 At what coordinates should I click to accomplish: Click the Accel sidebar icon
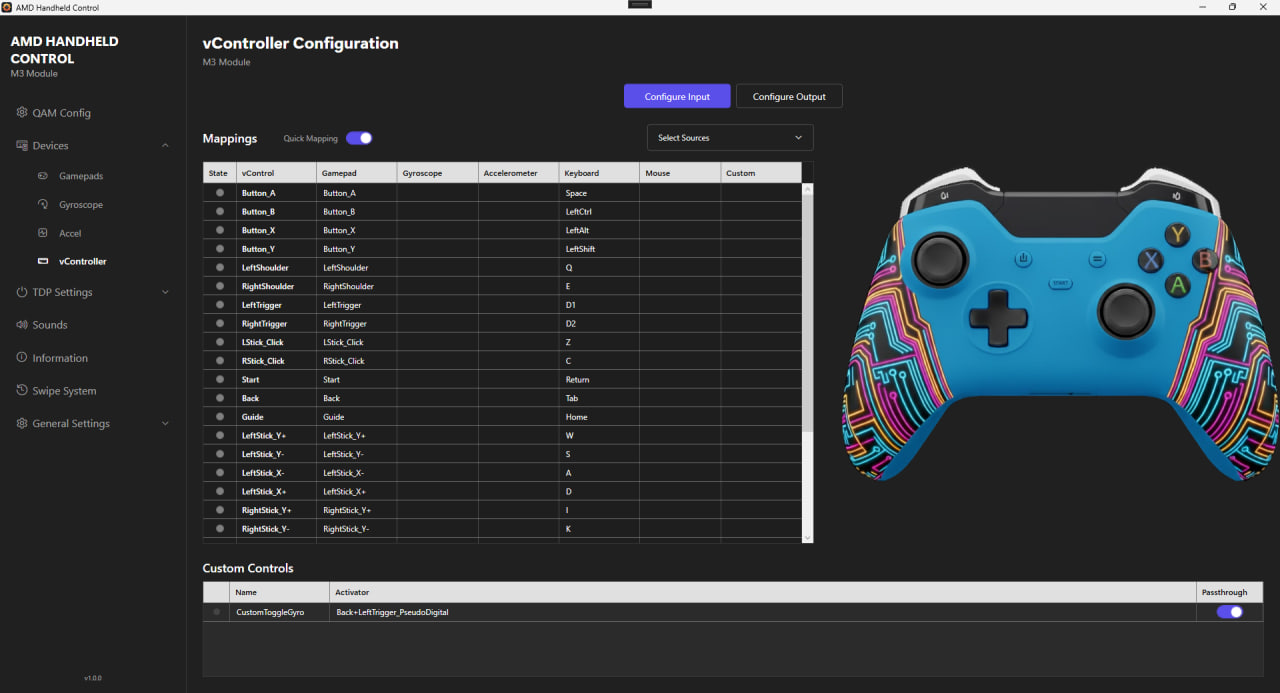[42, 233]
